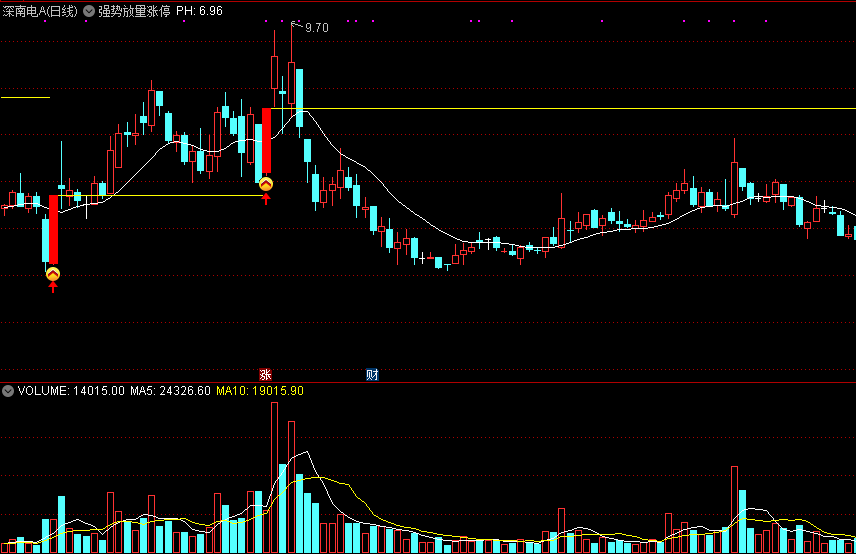Image resolution: width=856 pixels, height=554 pixels.
Task: Select the 深南电A(日线) stock title
Action: [x=40, y=11]
